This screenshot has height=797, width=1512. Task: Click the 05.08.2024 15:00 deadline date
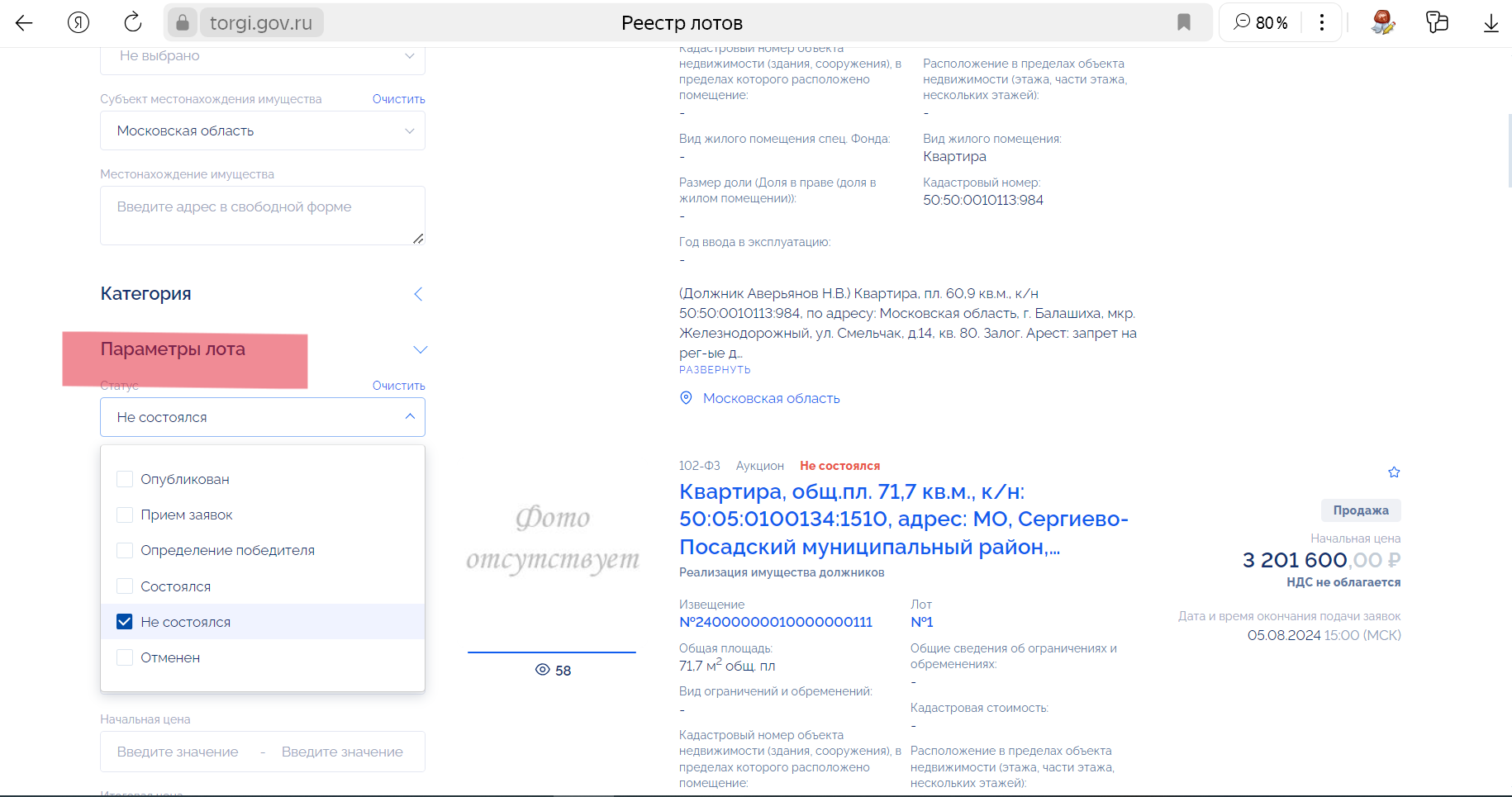[x=1324, y=635]
